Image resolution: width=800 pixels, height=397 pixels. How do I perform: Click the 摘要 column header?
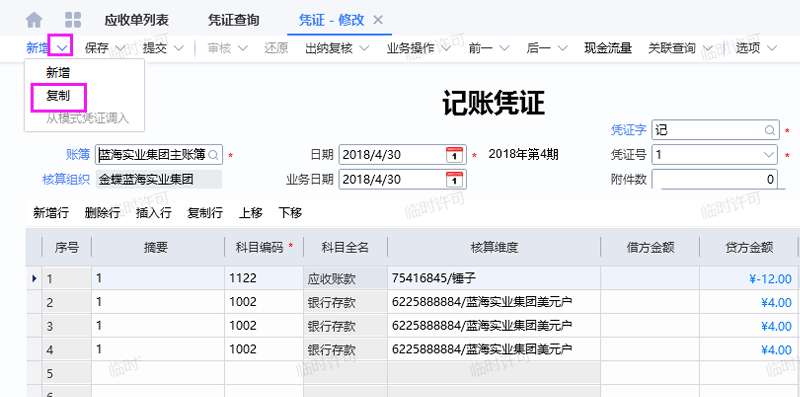[158, 247]
